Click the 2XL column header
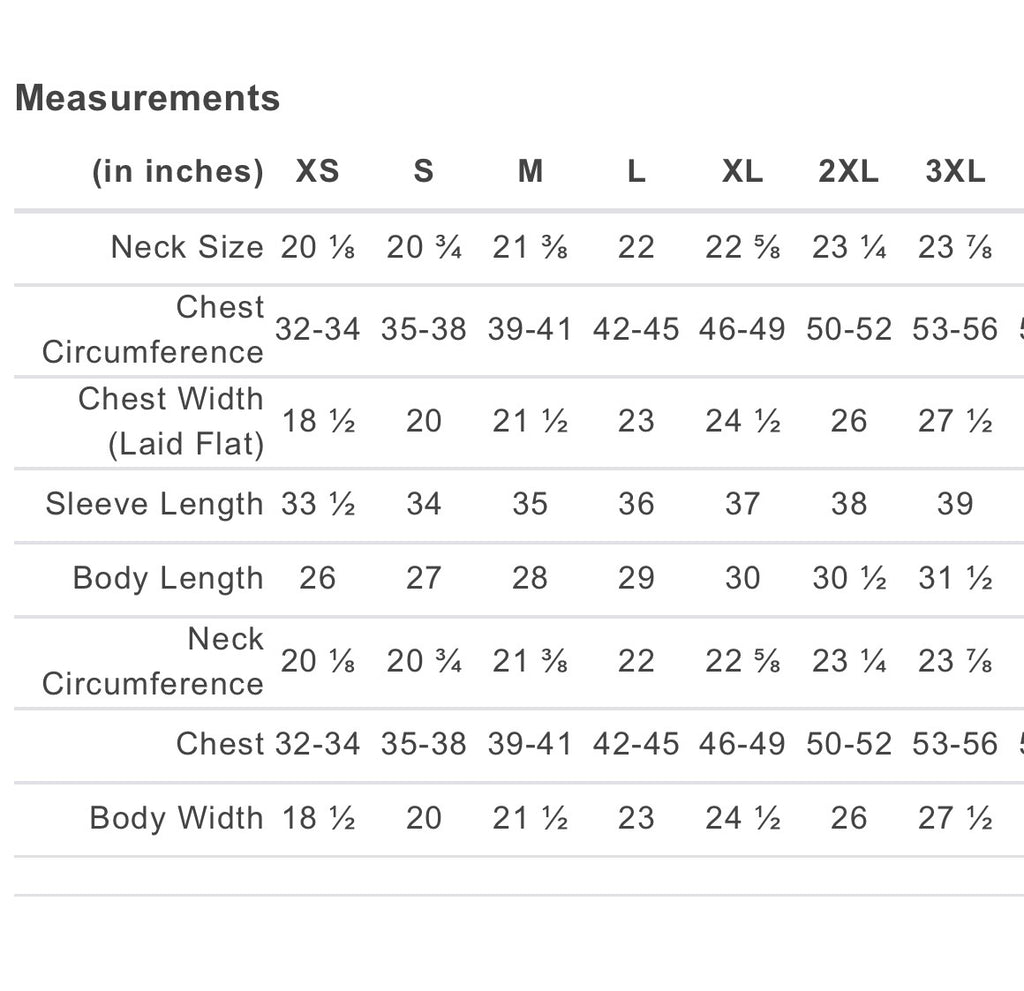1024x991 pixels. tap(848, 171)
